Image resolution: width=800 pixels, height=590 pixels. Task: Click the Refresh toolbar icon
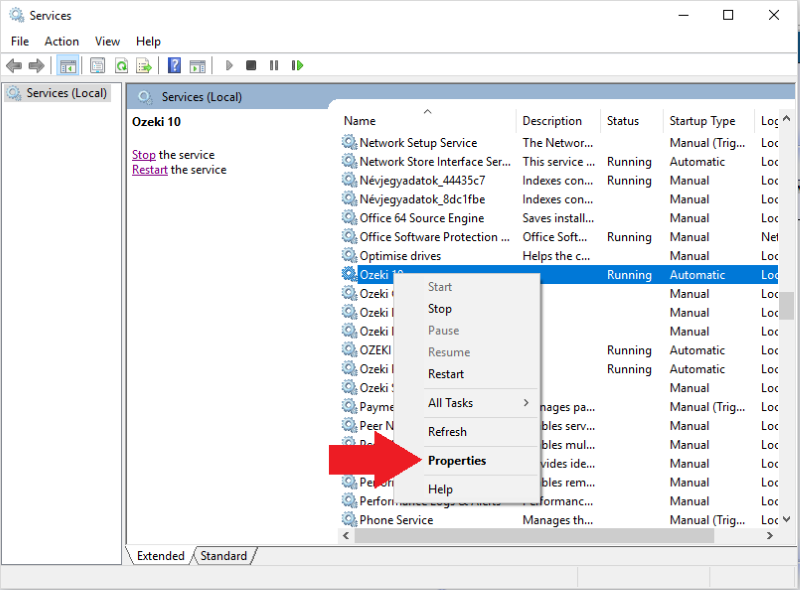pos(121,65)
